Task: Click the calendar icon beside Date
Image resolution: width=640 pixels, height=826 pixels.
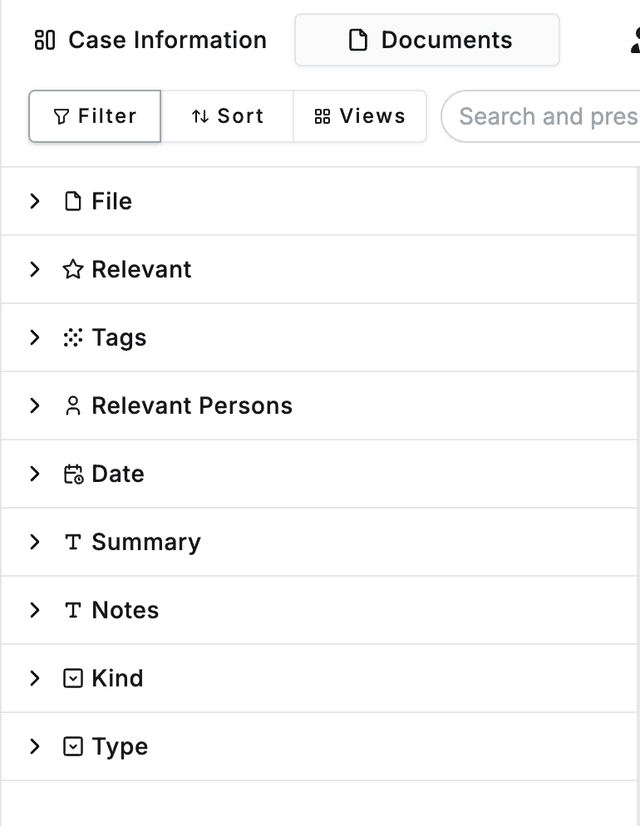Action: point(72,474)
